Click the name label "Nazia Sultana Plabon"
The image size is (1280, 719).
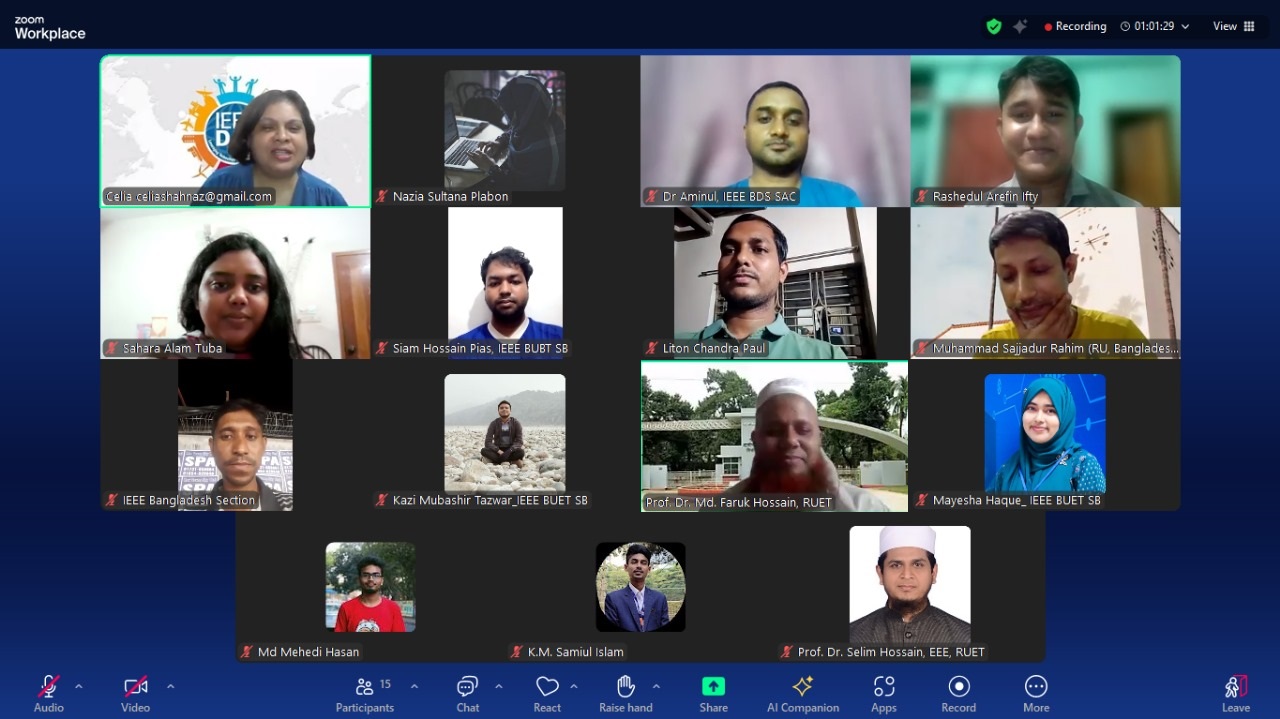pos(450,197)
